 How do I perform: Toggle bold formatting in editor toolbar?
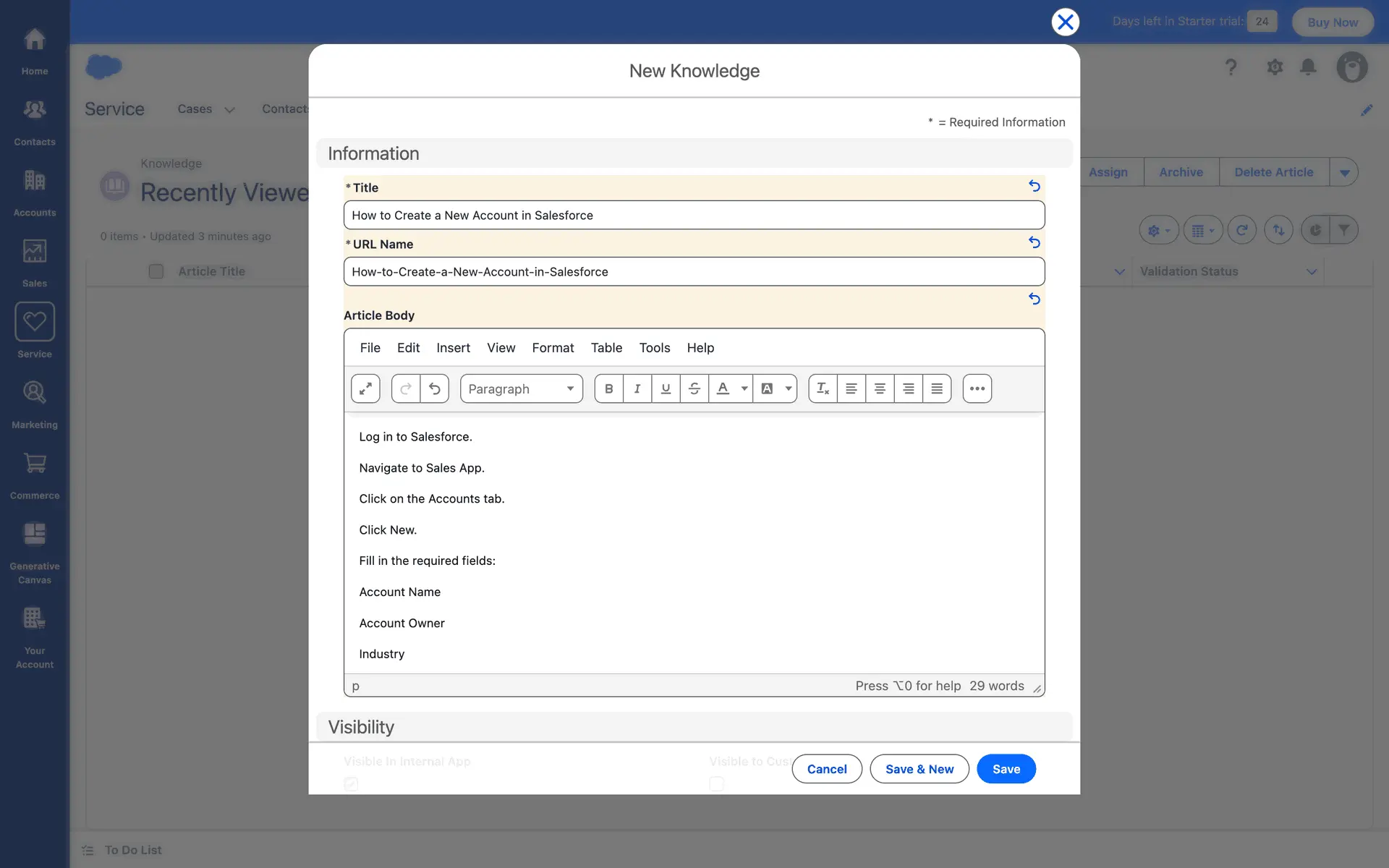(x=608, y=388)
